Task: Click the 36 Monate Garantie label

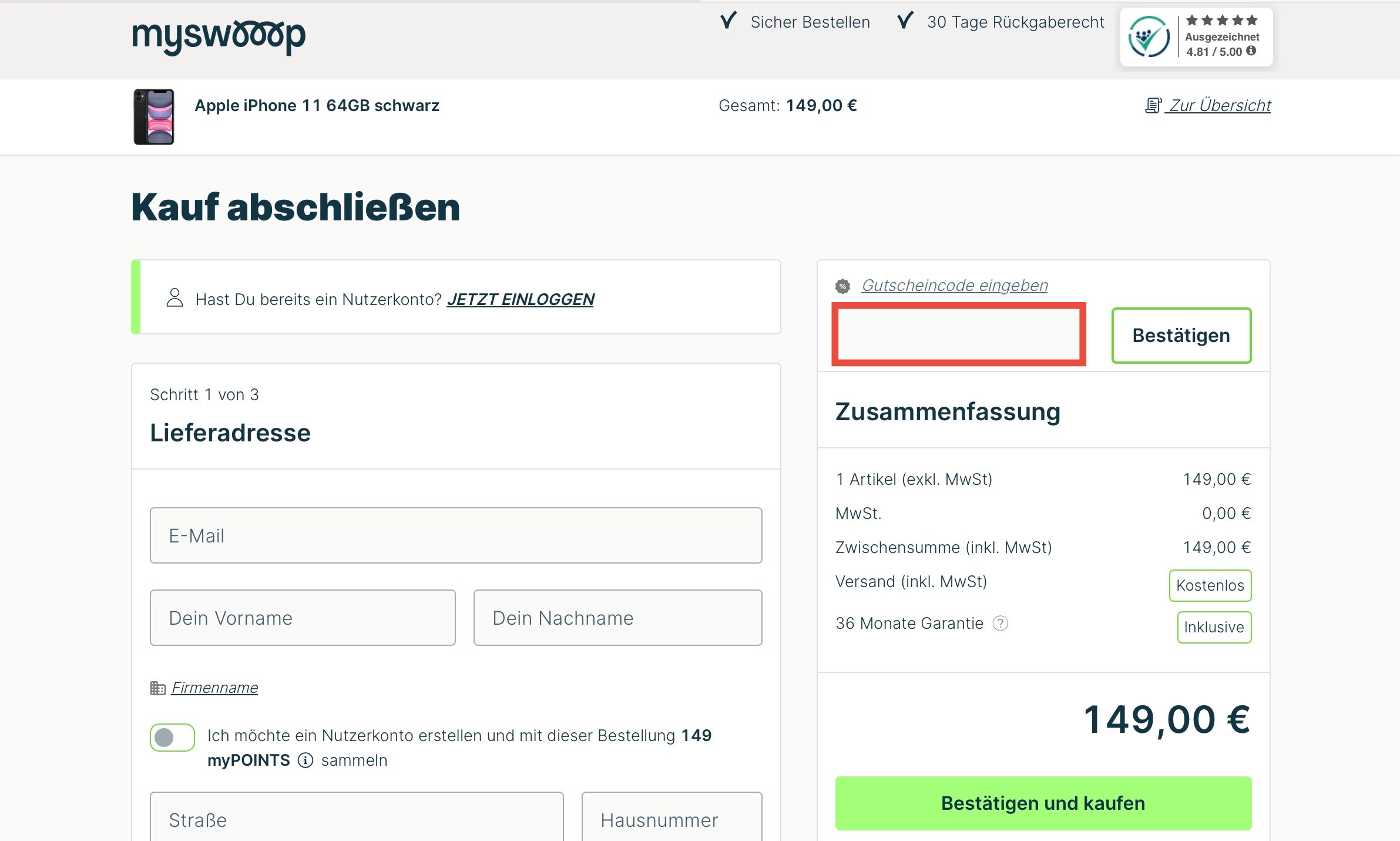Action: (x=909, y=624)
